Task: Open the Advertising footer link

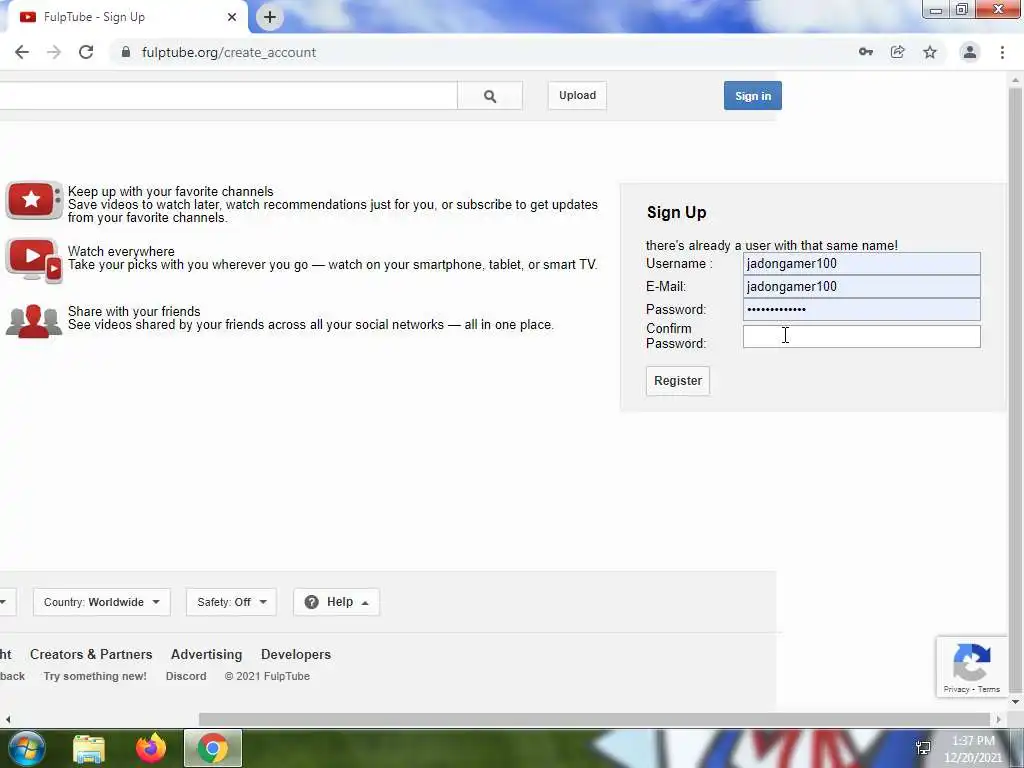Action: tap(206, 654)
